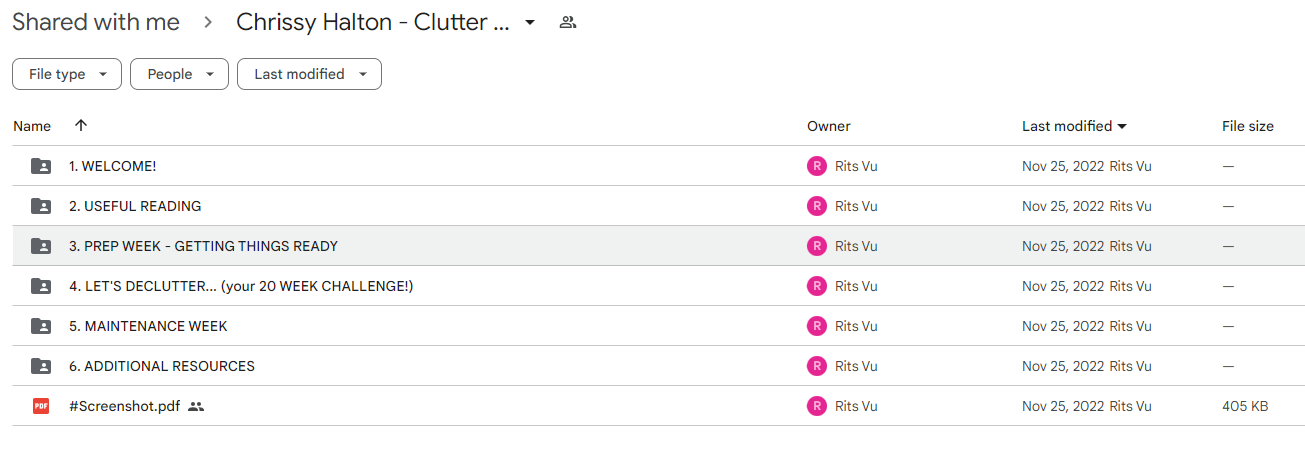Expand the Chrissy Halton folder title dropdown arrow
Viewport: 1305px width, 450px height.
530,22
